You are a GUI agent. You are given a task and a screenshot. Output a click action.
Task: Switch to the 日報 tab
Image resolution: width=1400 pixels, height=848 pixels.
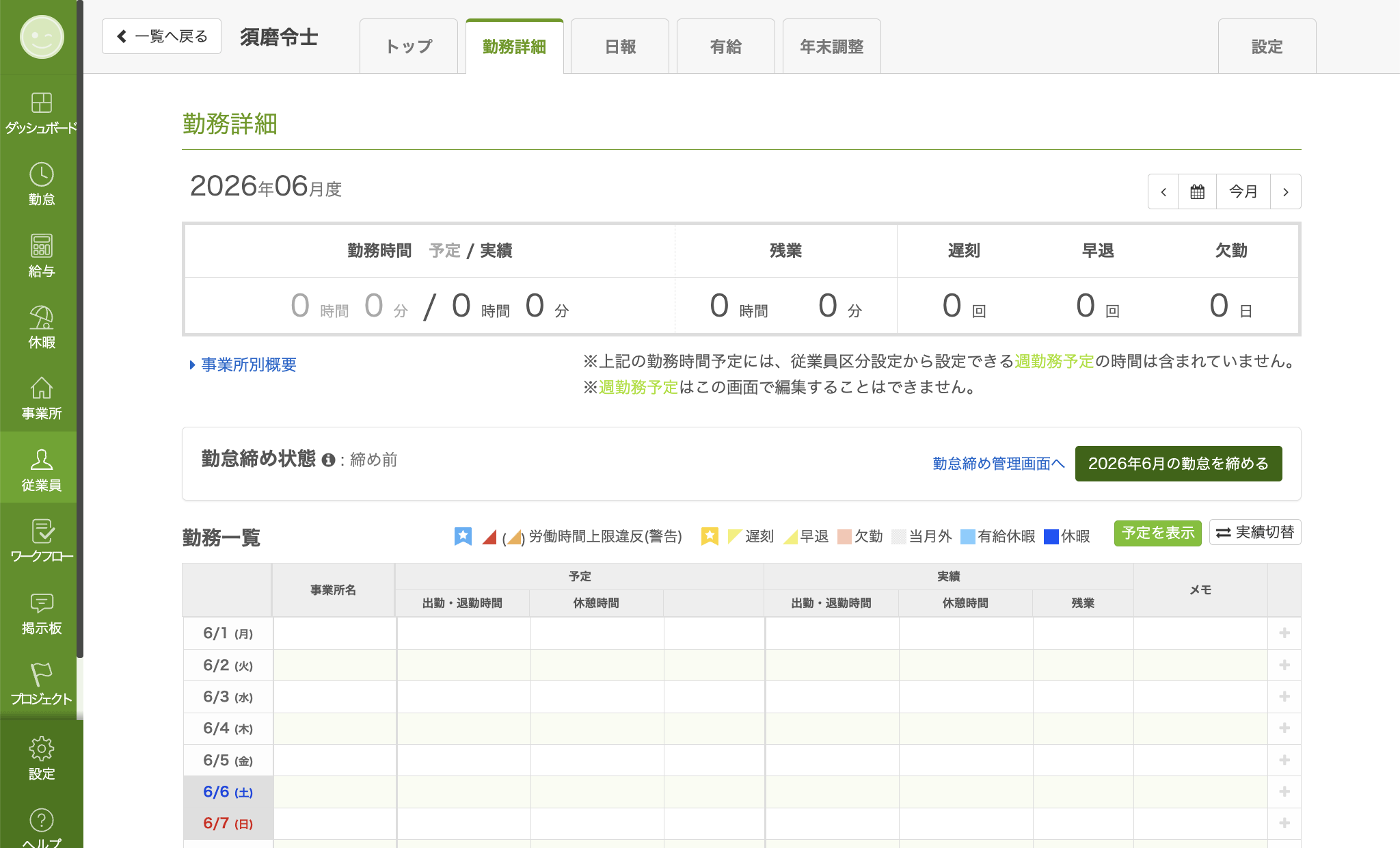(620, 47)
